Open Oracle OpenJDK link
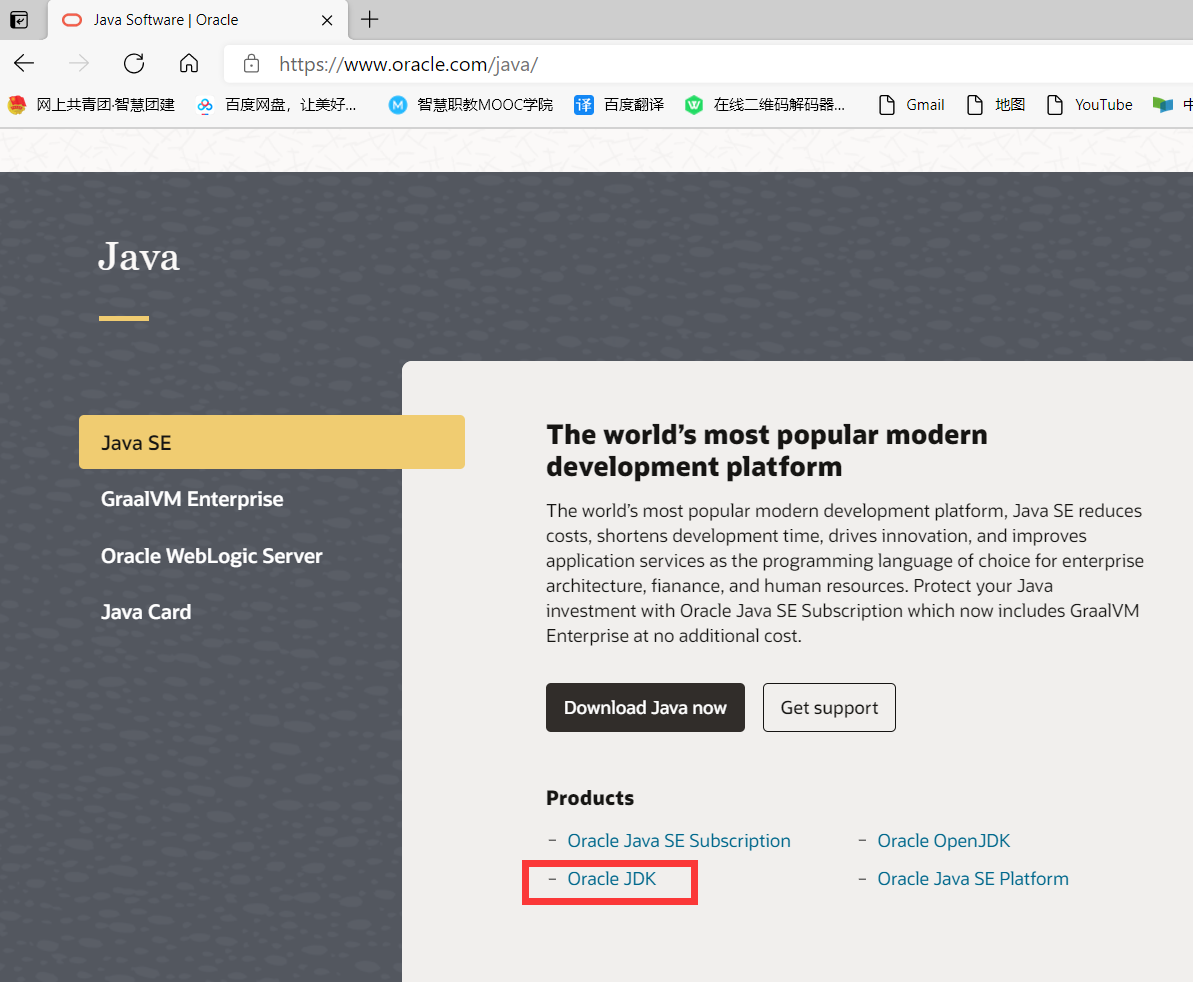The image size is (1193, 982). coord(943,841)
